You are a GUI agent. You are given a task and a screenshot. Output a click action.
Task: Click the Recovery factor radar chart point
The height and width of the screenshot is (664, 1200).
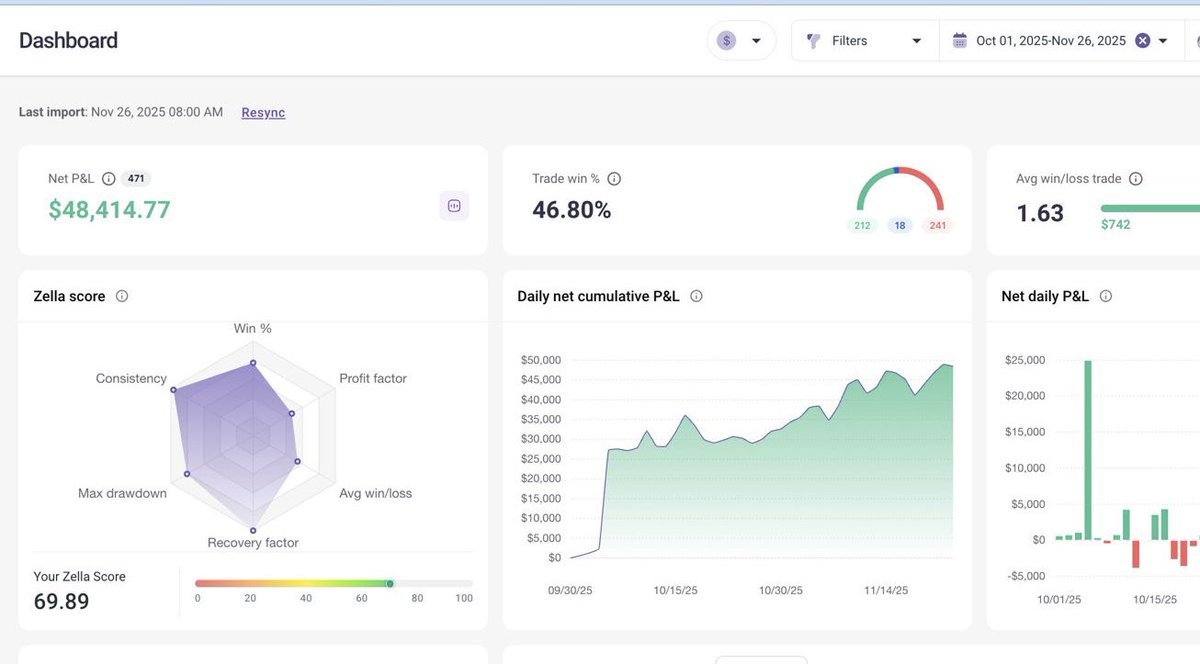click(x=253, y=530)
